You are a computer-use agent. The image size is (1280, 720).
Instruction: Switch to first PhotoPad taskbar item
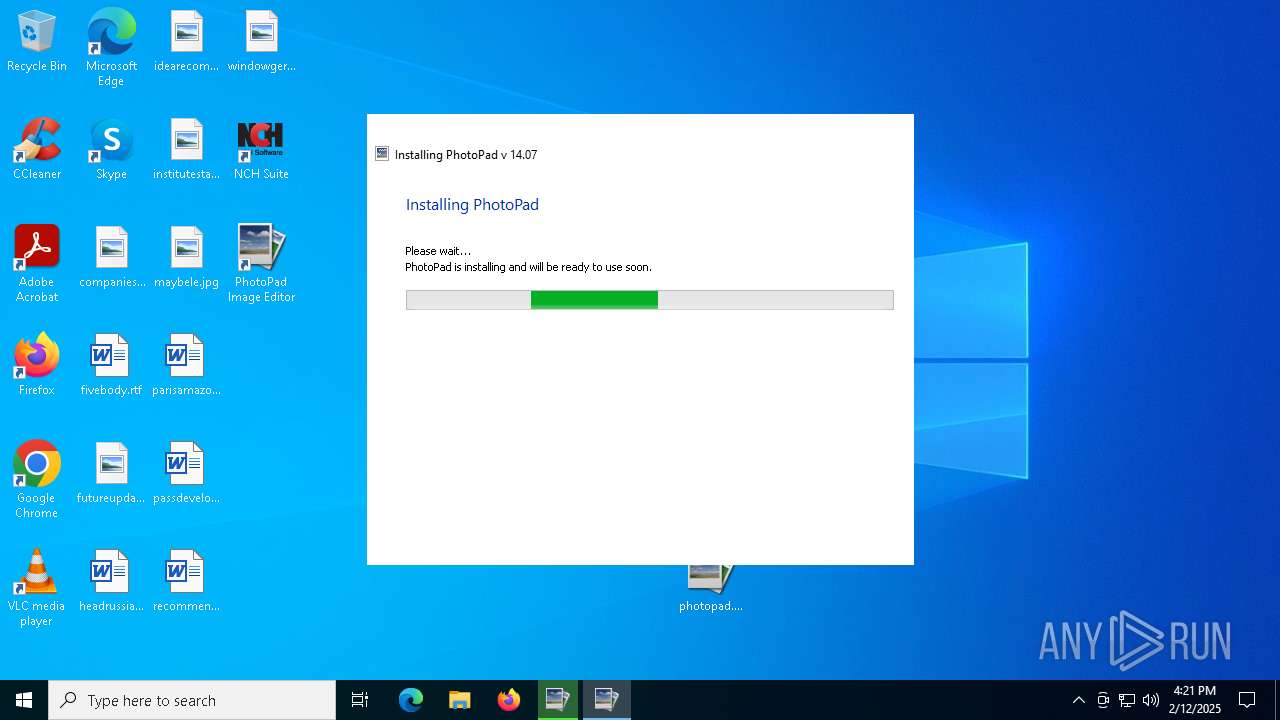(558, 700)
